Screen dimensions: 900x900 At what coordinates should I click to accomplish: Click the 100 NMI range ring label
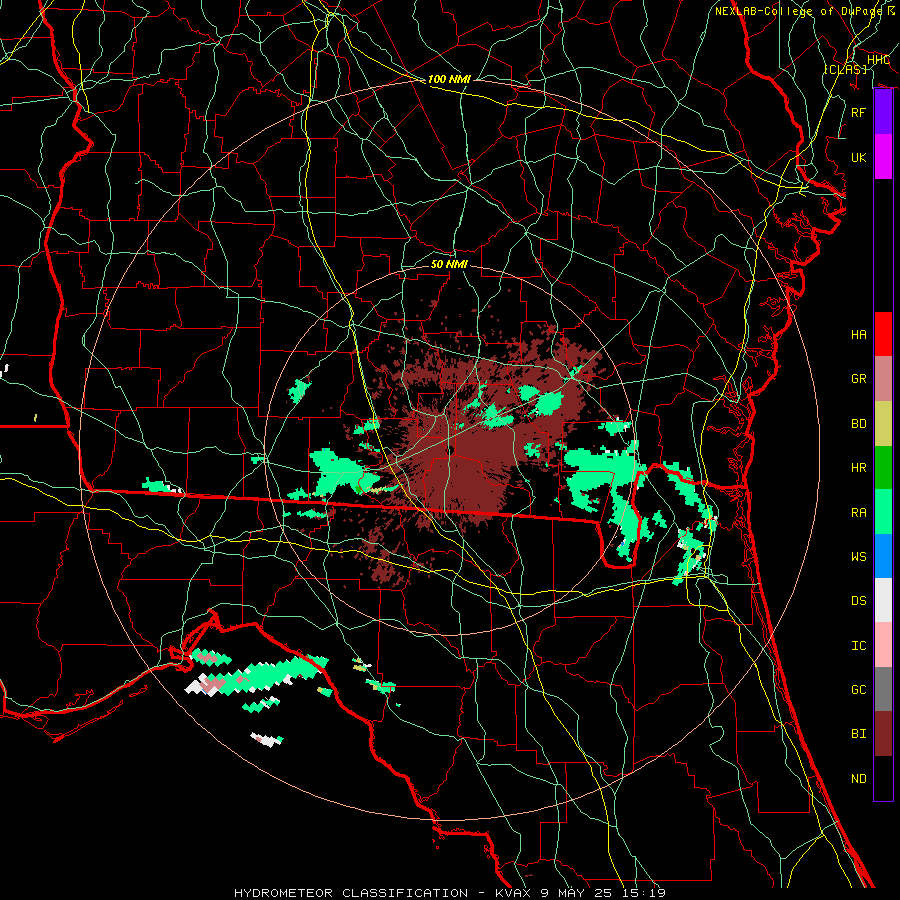(449, 79)
